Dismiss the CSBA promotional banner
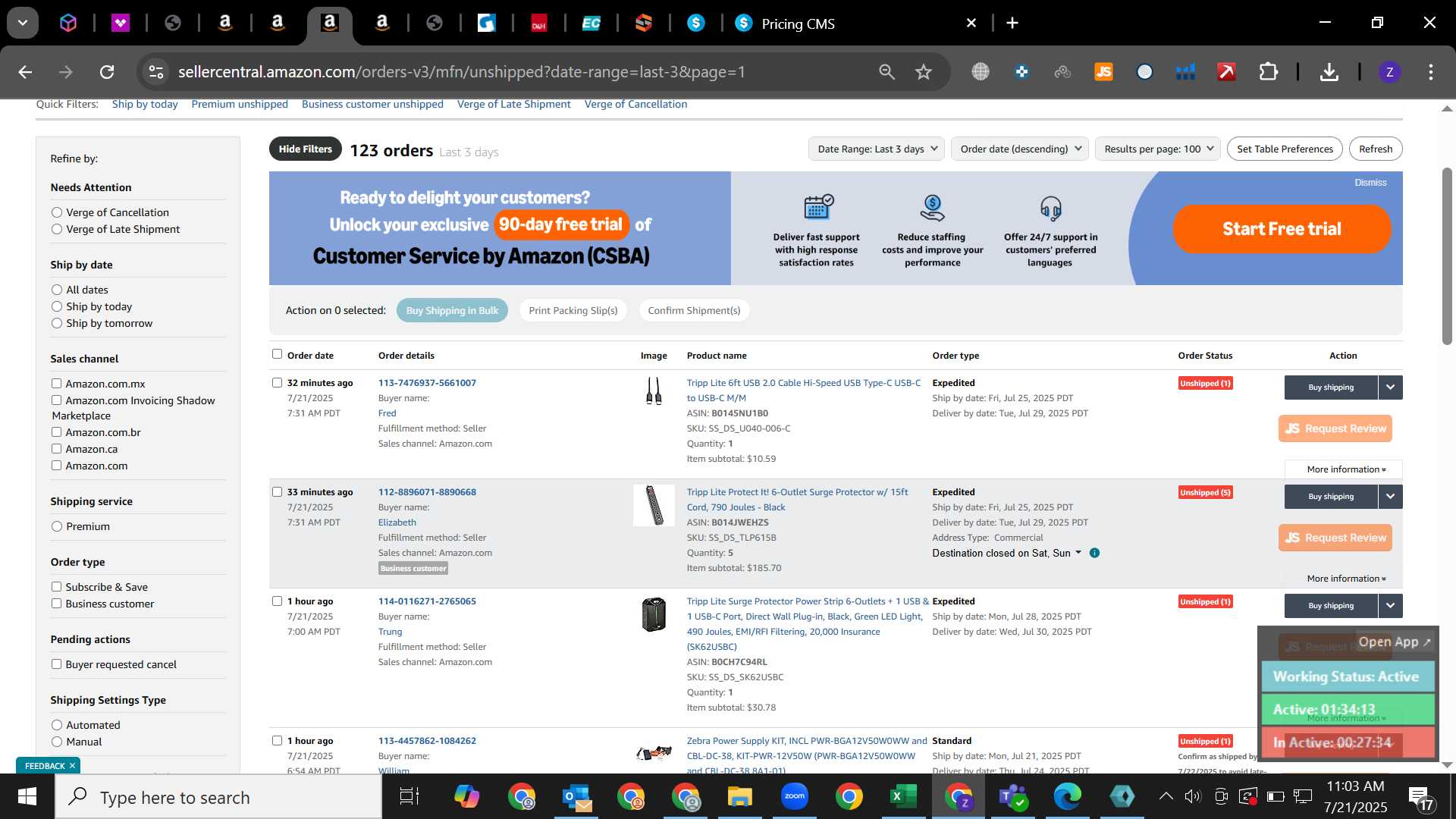This screenshot has width=1456, height=819. [1370, 183]
